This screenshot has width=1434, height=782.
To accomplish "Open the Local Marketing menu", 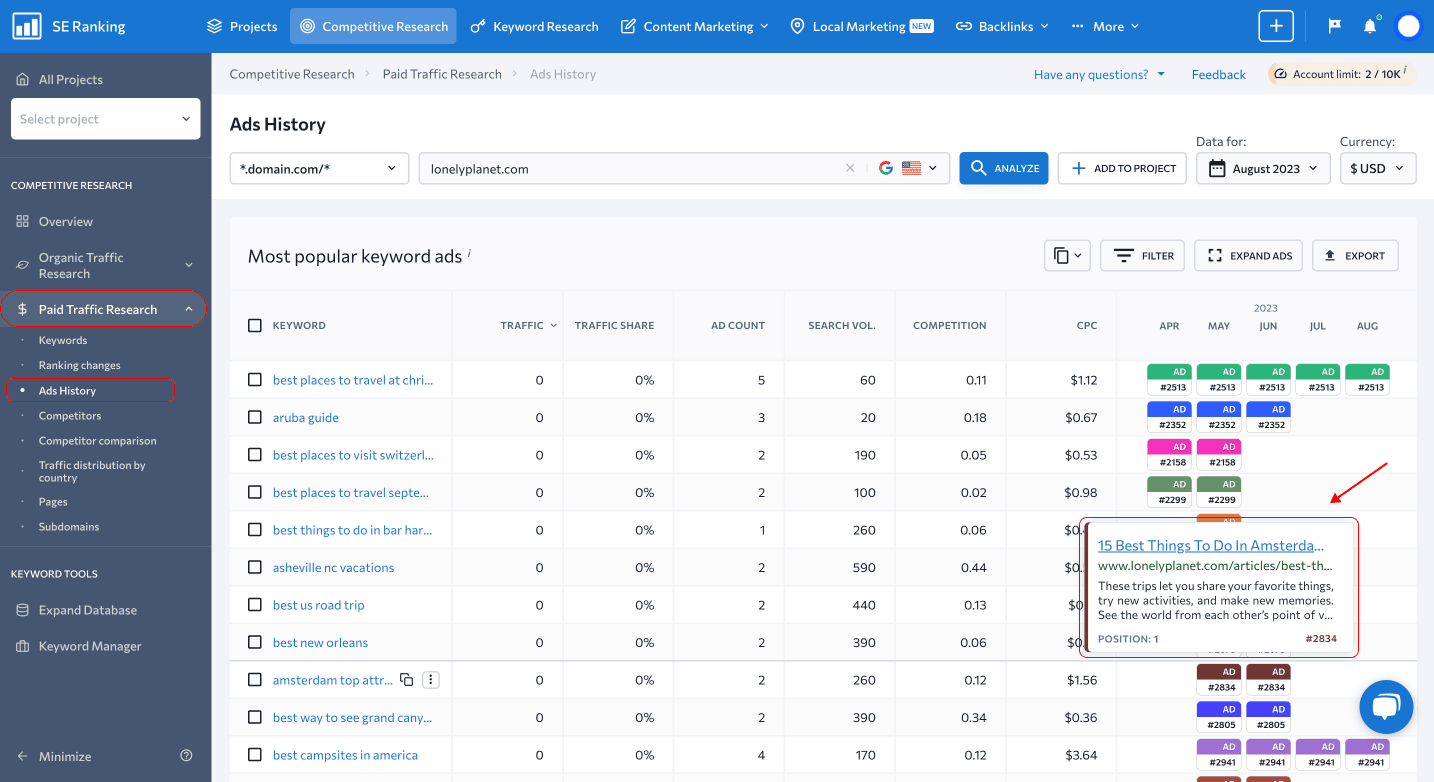I will point(861,26).
